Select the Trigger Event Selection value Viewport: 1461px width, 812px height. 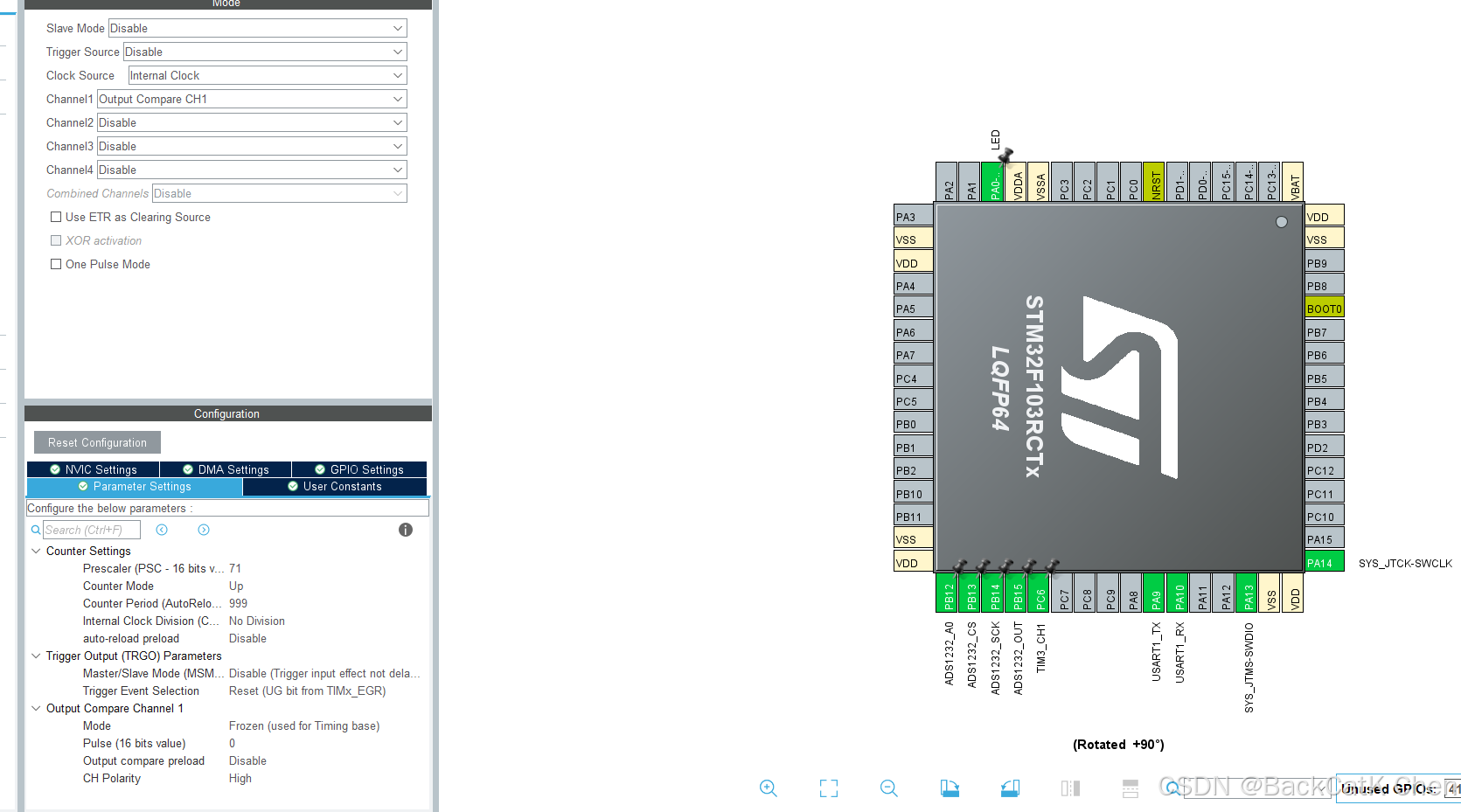point(307,691)
